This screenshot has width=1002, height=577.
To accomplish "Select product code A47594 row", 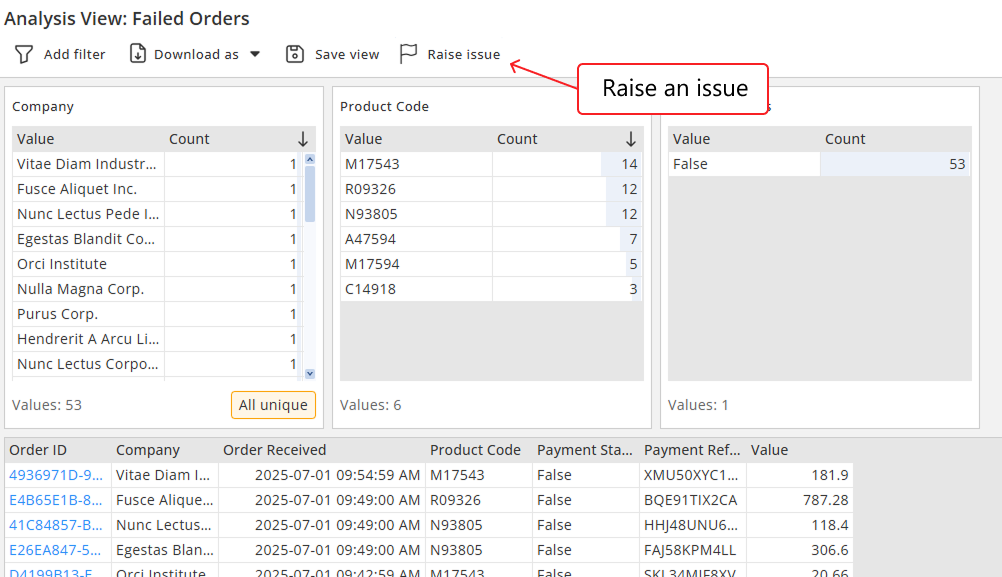I will [491, 239].
